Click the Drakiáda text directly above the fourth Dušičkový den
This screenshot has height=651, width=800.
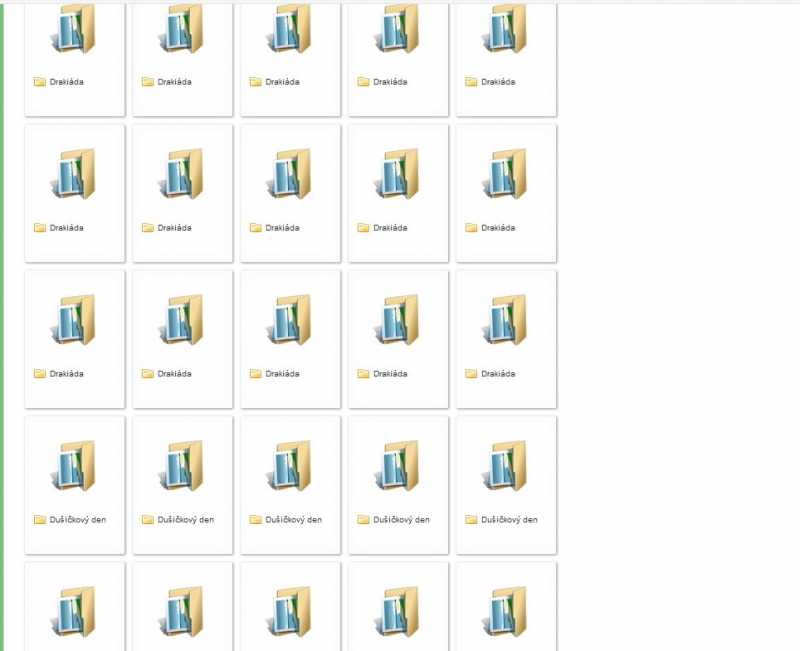pyautogui.click(x=390, y=374)
